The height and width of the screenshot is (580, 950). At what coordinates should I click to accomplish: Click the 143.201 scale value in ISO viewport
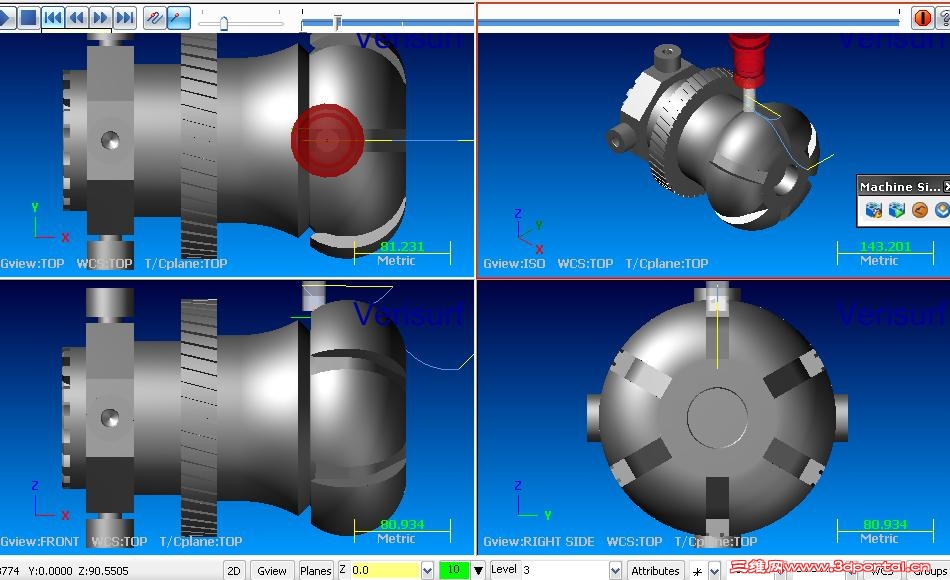tap(885, 247)
